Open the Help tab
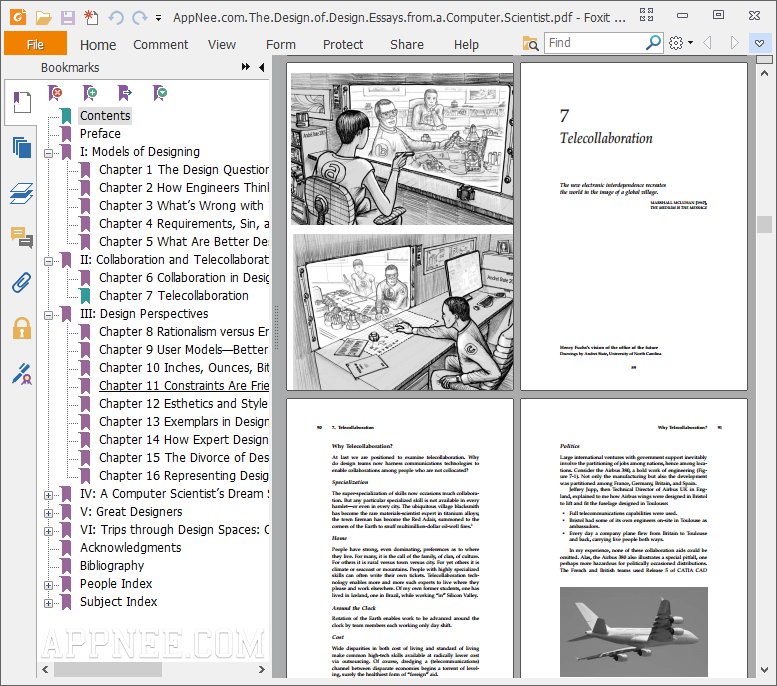Image resolution: width=777 pixels, height=686 pixels. pyautogui.click(x=466, y=45)
